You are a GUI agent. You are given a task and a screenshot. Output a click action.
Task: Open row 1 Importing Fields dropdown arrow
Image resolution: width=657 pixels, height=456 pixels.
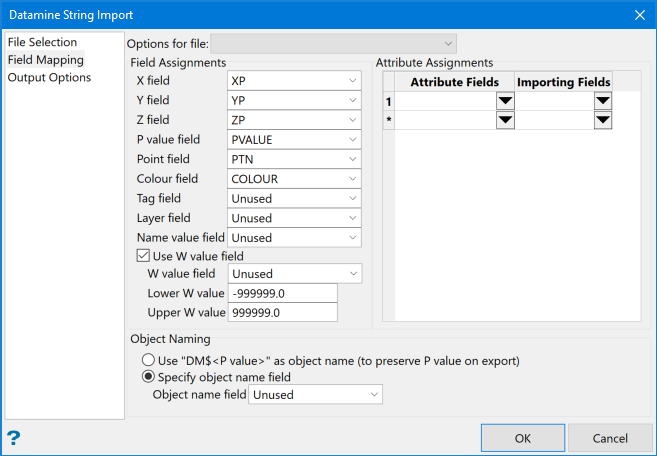(602, 101)
